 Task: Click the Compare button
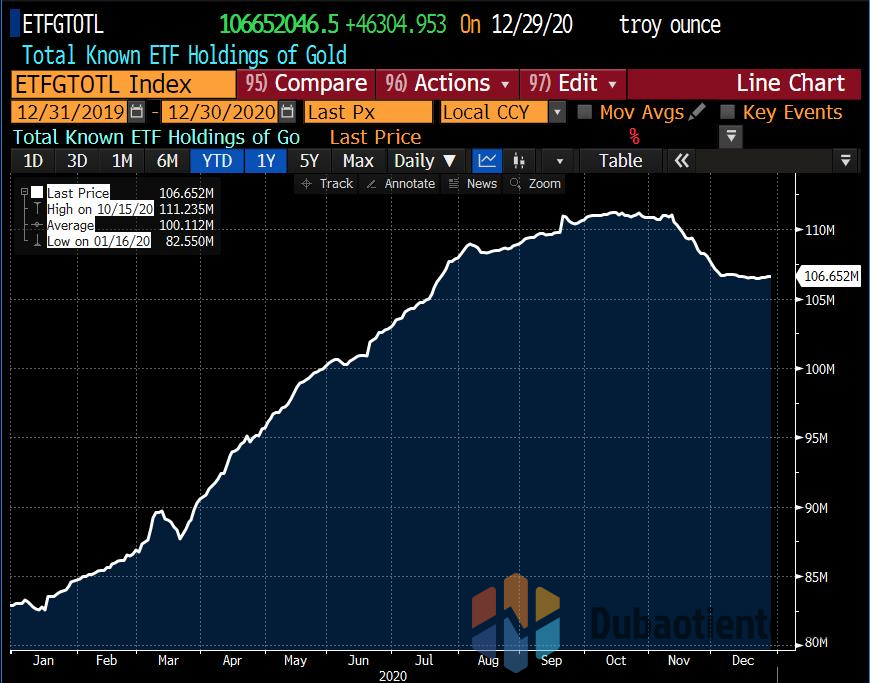[306, 84]
